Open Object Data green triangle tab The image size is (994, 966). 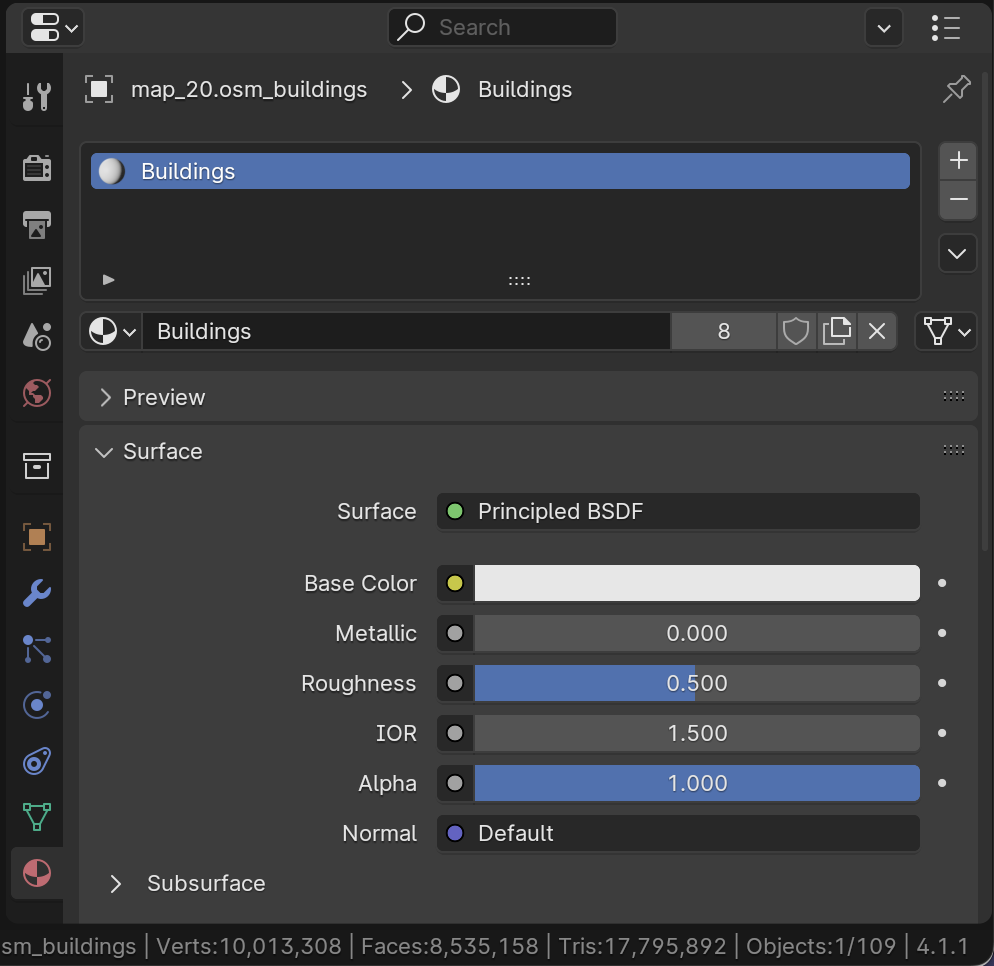[x=37, y=816]
